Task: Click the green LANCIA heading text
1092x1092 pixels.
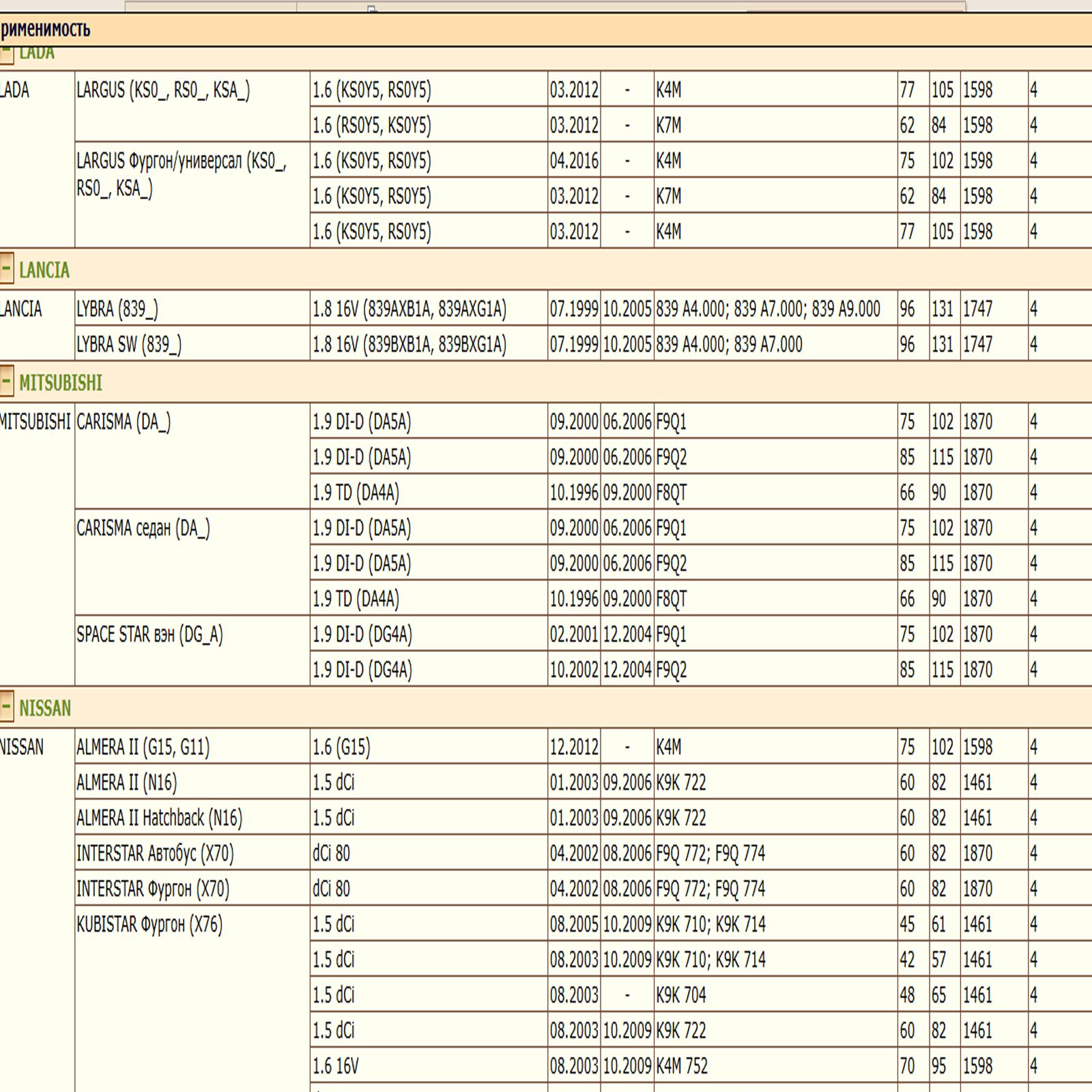Action: click(44, 270)
